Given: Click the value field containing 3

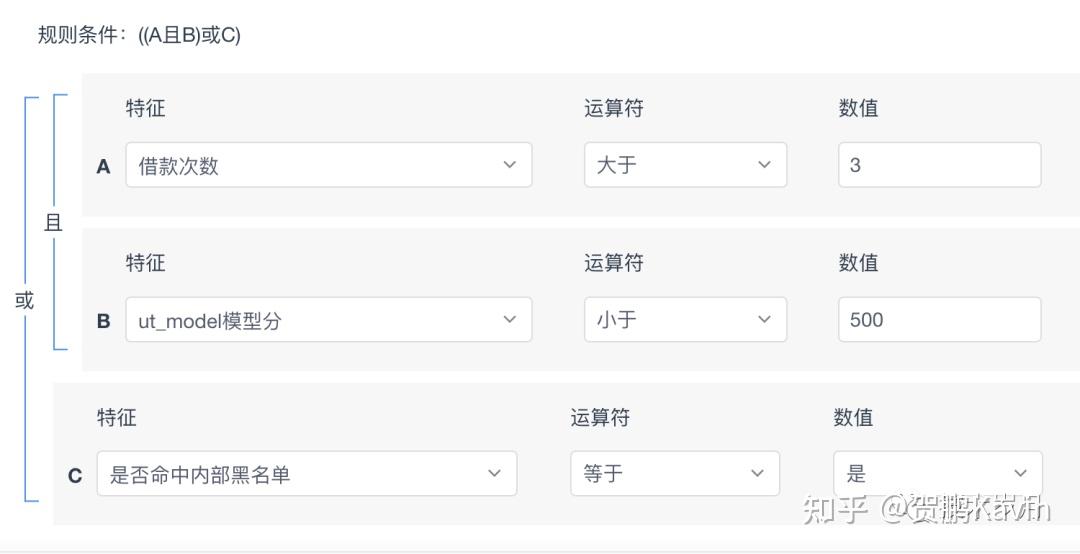Looking at the screenshot, I should (939, 165).
